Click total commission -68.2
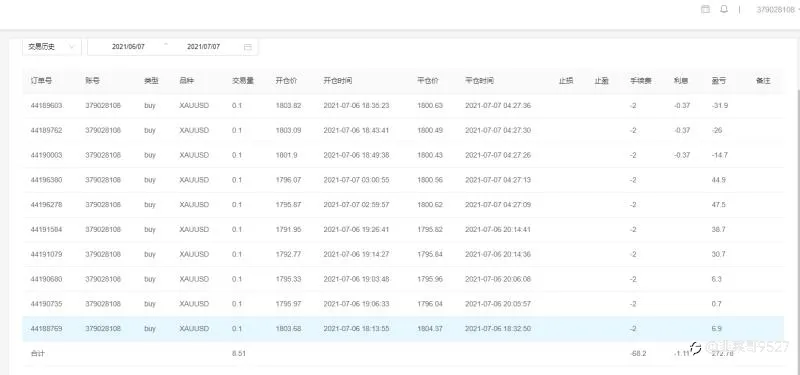This screenshot has height=375, width=800. (x=638, y=353)
